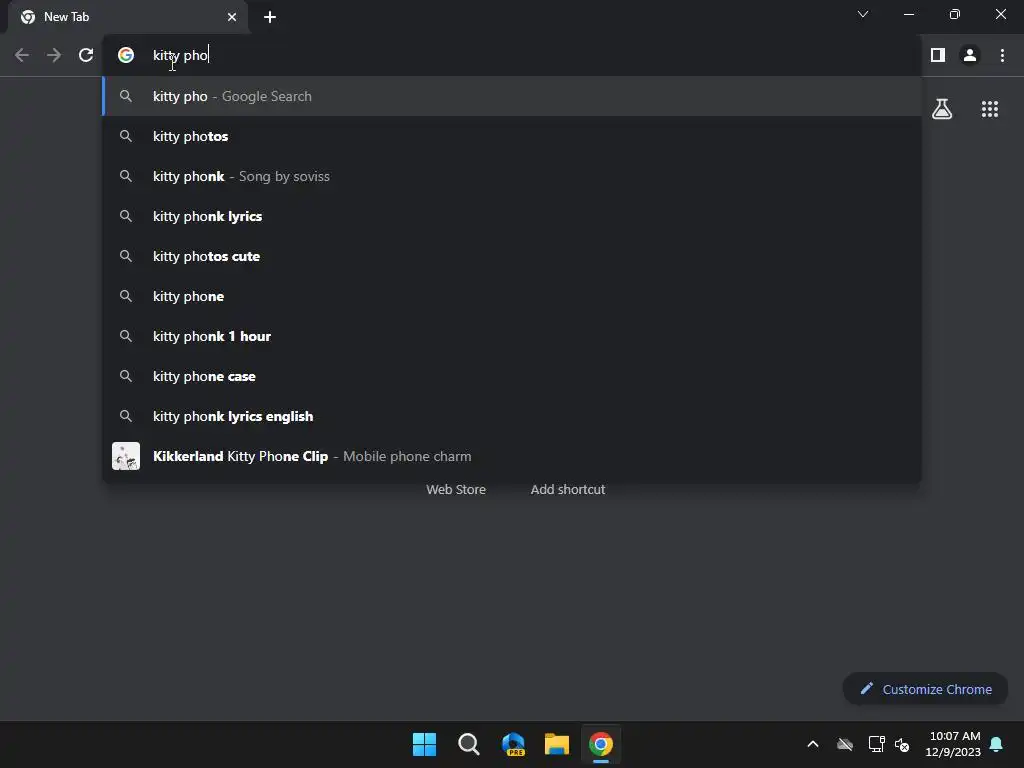Open the side panel icon
The width and height of the screenshot is (1024, 768).
[x=938, y=56]
